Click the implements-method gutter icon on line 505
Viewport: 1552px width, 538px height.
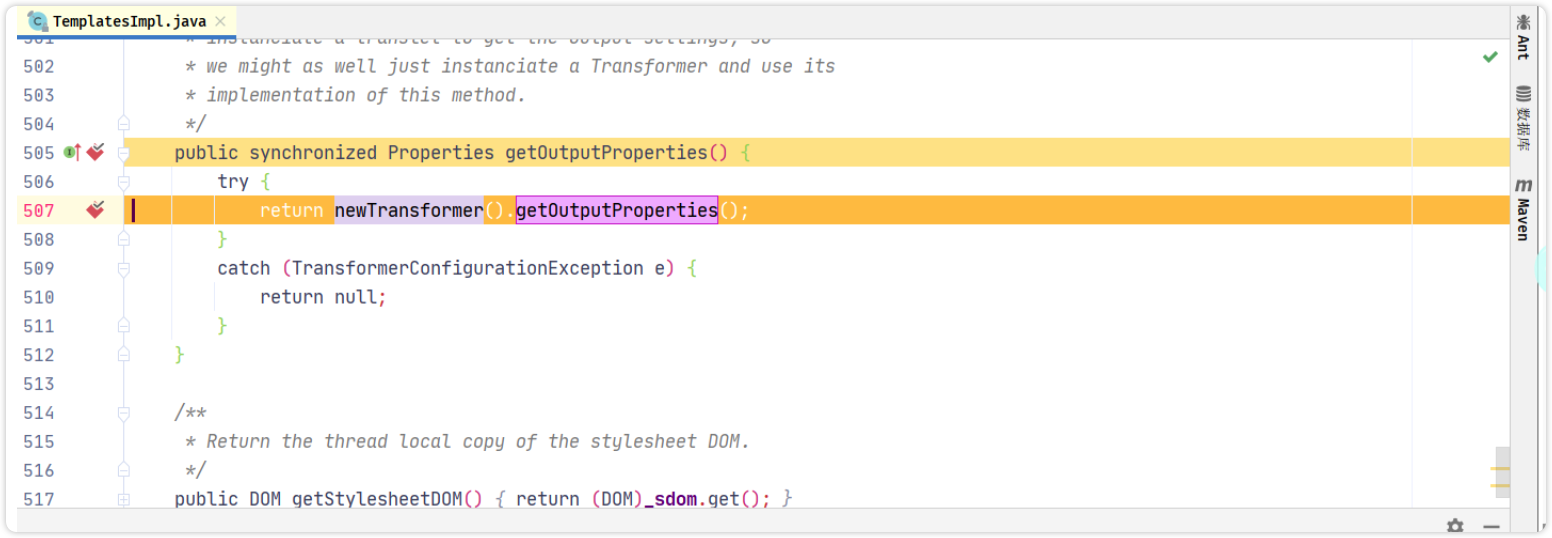(x=71, y=153)
